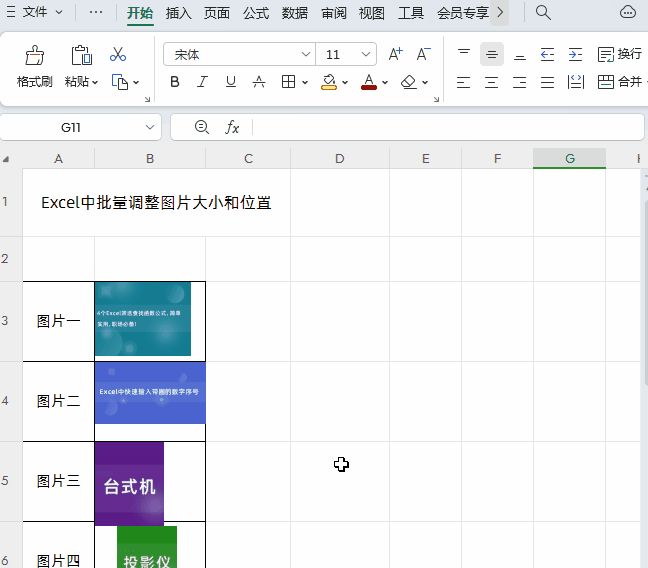The width and height of the screenshot is (648, 568).
Task: Click the Cut scissors icon
Action: click(118, 54)
